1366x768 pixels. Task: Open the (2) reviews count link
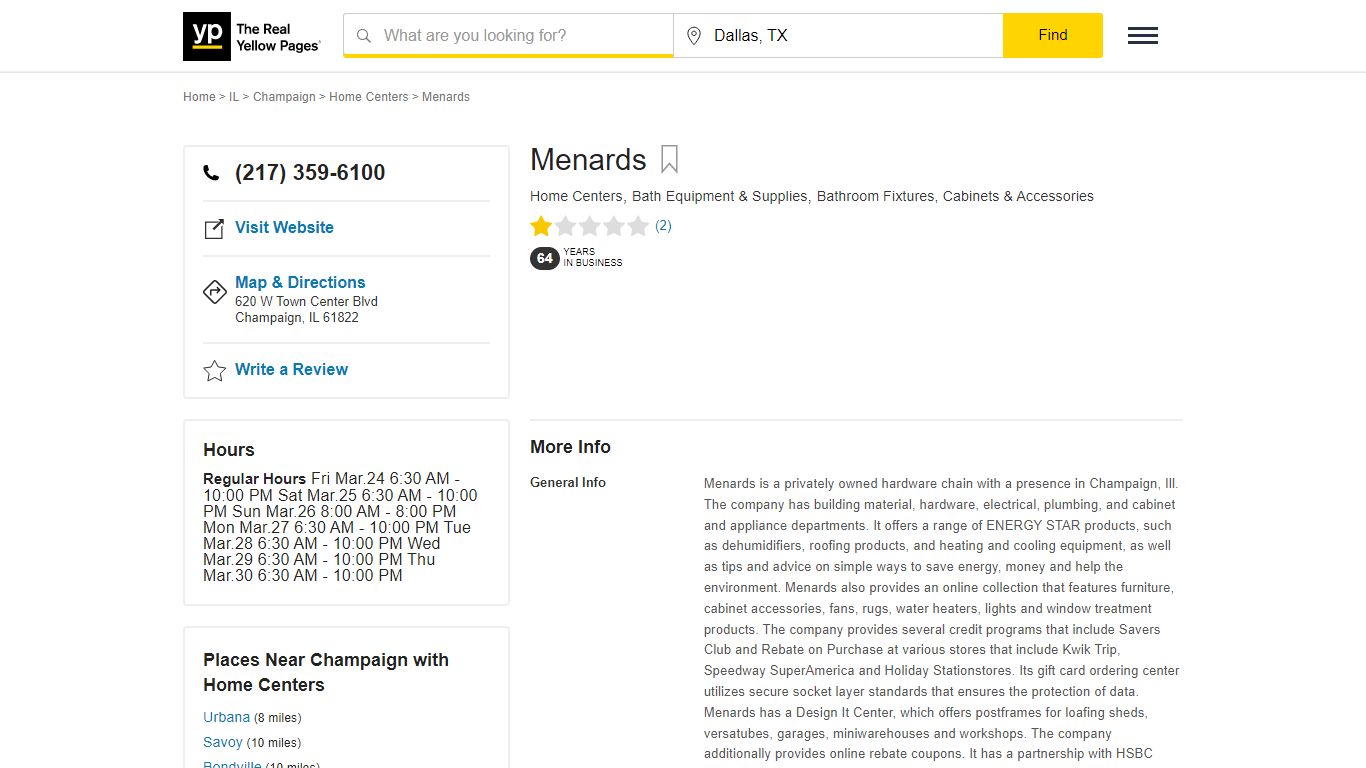coord(663,226)
